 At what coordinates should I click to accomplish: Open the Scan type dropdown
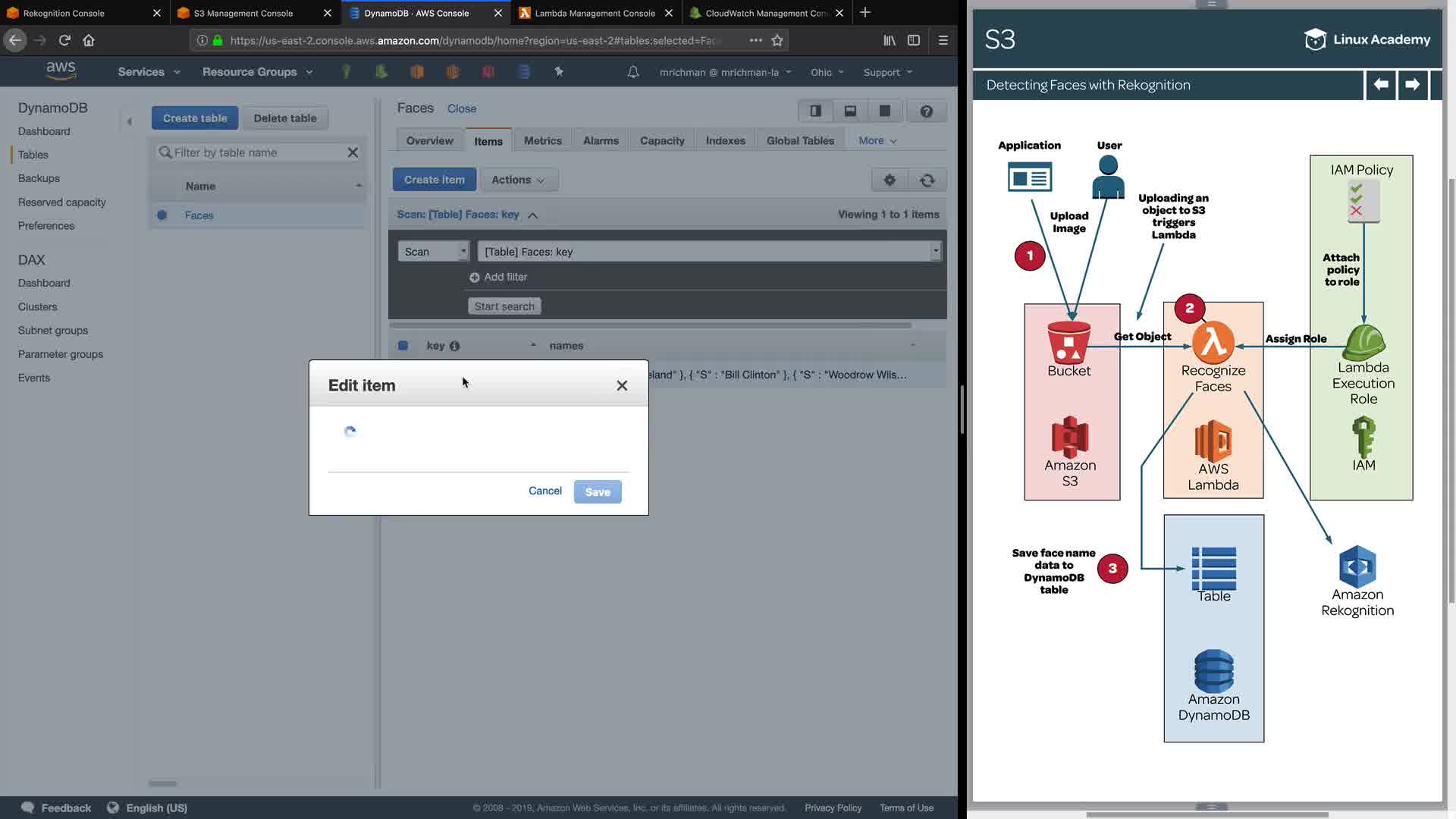[434, 252]
